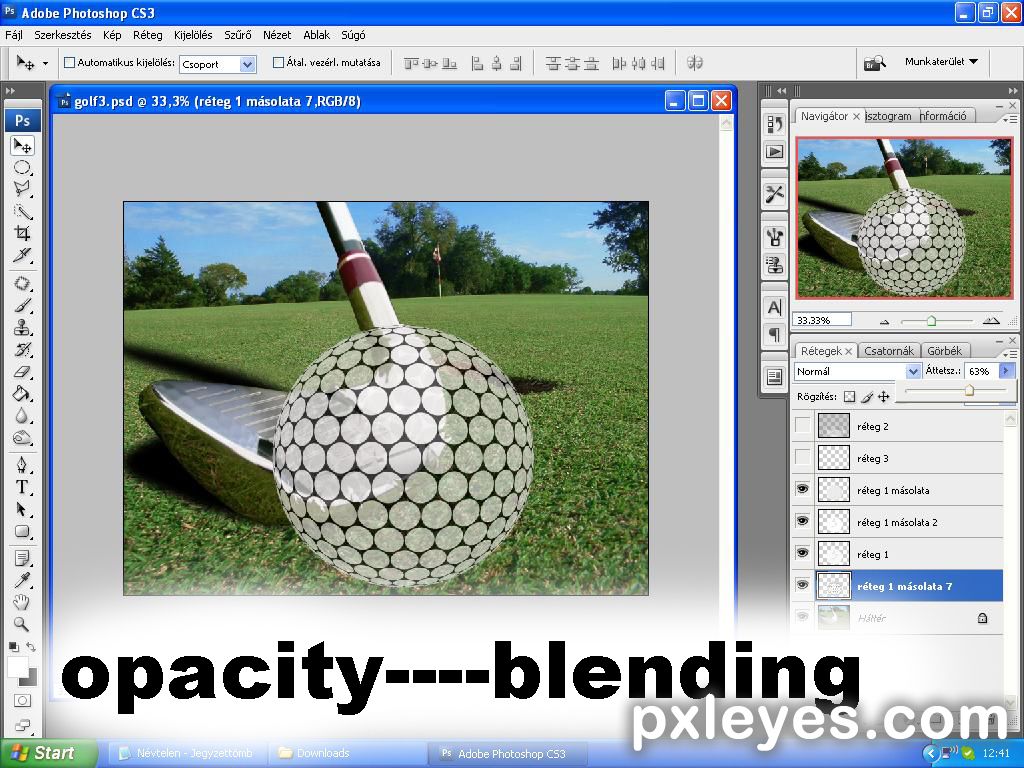1024x768 pixels.
Task: Switch to the Csatornák tab
Action: coord(889,351)
